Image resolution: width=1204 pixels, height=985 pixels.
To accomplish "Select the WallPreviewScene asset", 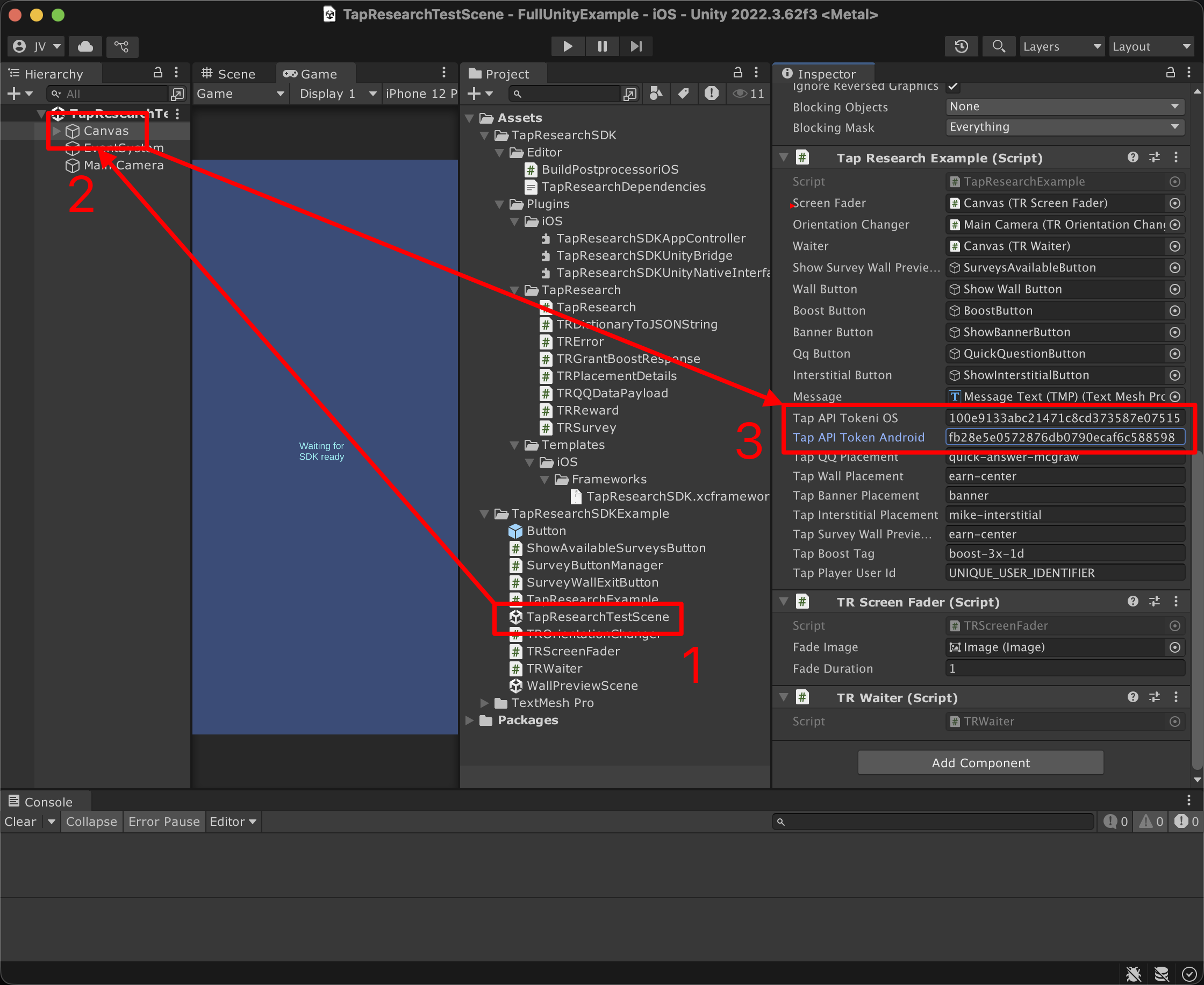I will coord(574,686).
